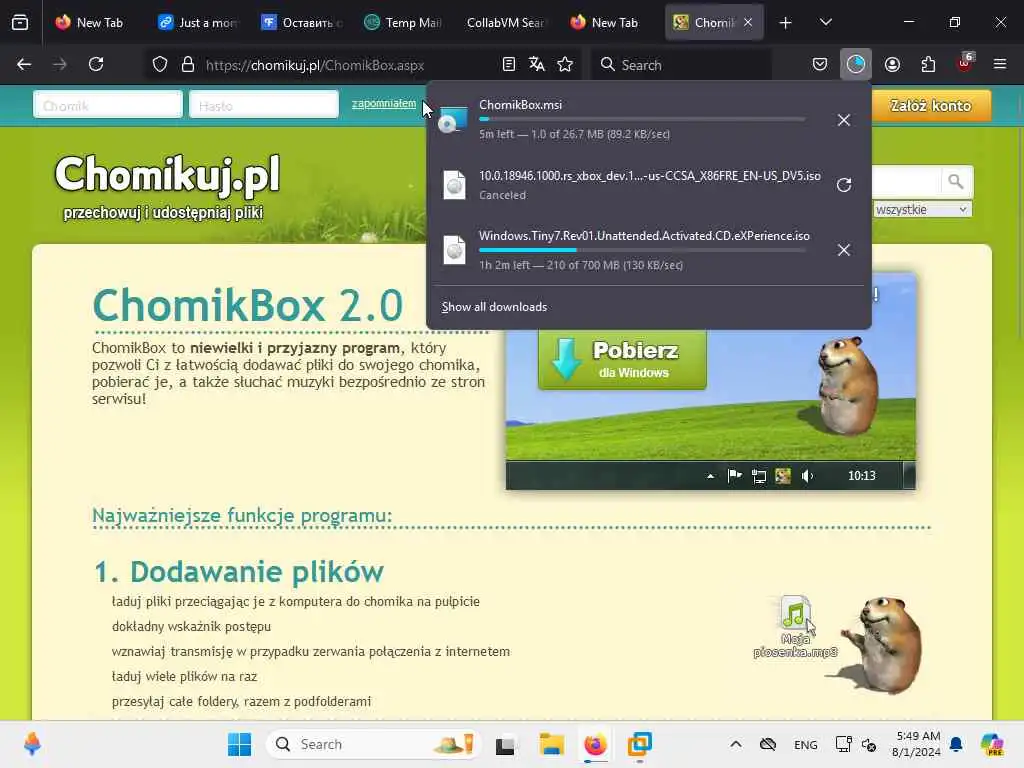Open the Firefox hamburger menu
The width and height of the screenshot is (1024, 768).
[1000, 65]
